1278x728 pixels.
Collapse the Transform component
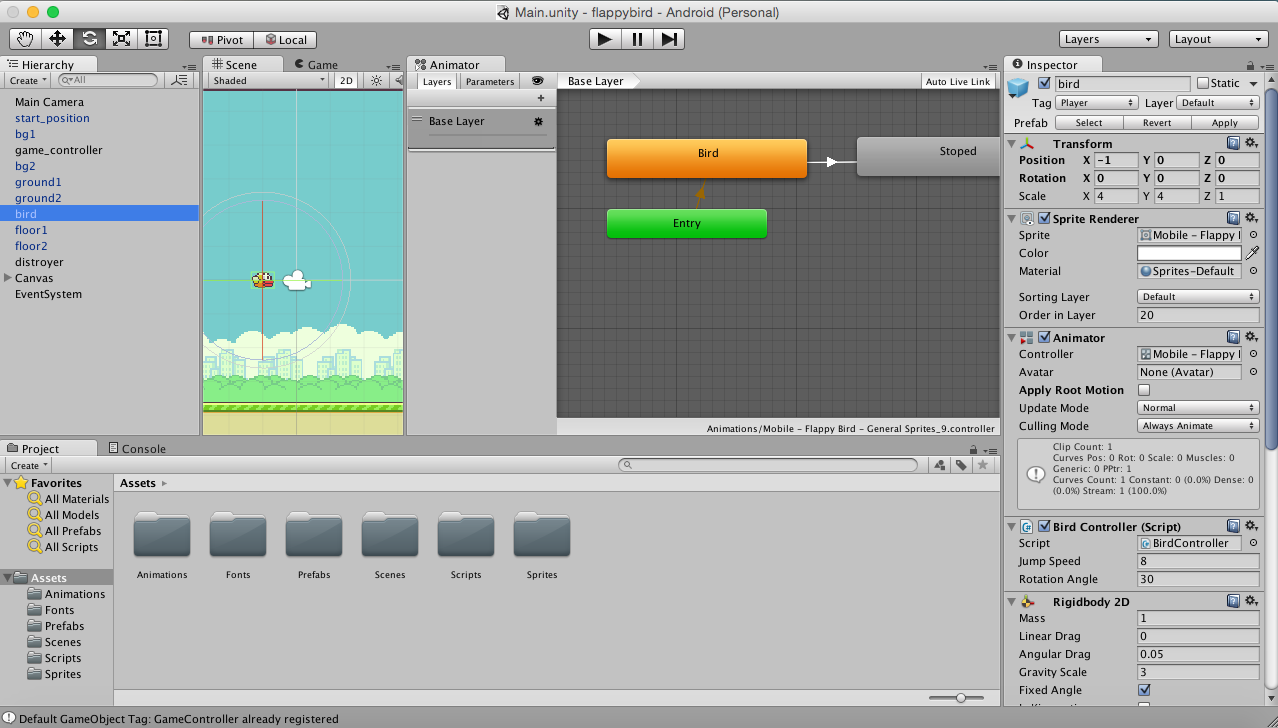pyautogui.click(x=1011, y=144)
